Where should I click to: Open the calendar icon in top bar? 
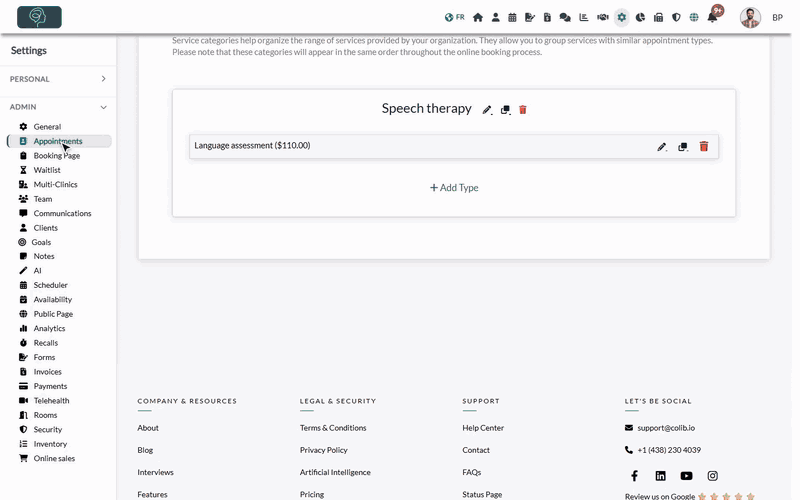(x=512, y=17)
